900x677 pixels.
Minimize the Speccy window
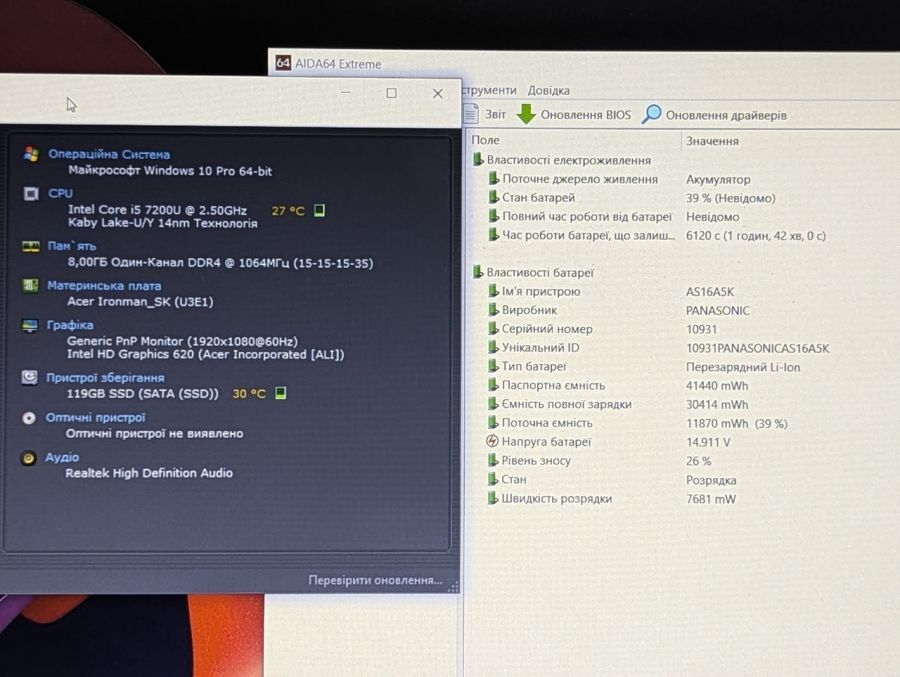(x=346, y=92)
